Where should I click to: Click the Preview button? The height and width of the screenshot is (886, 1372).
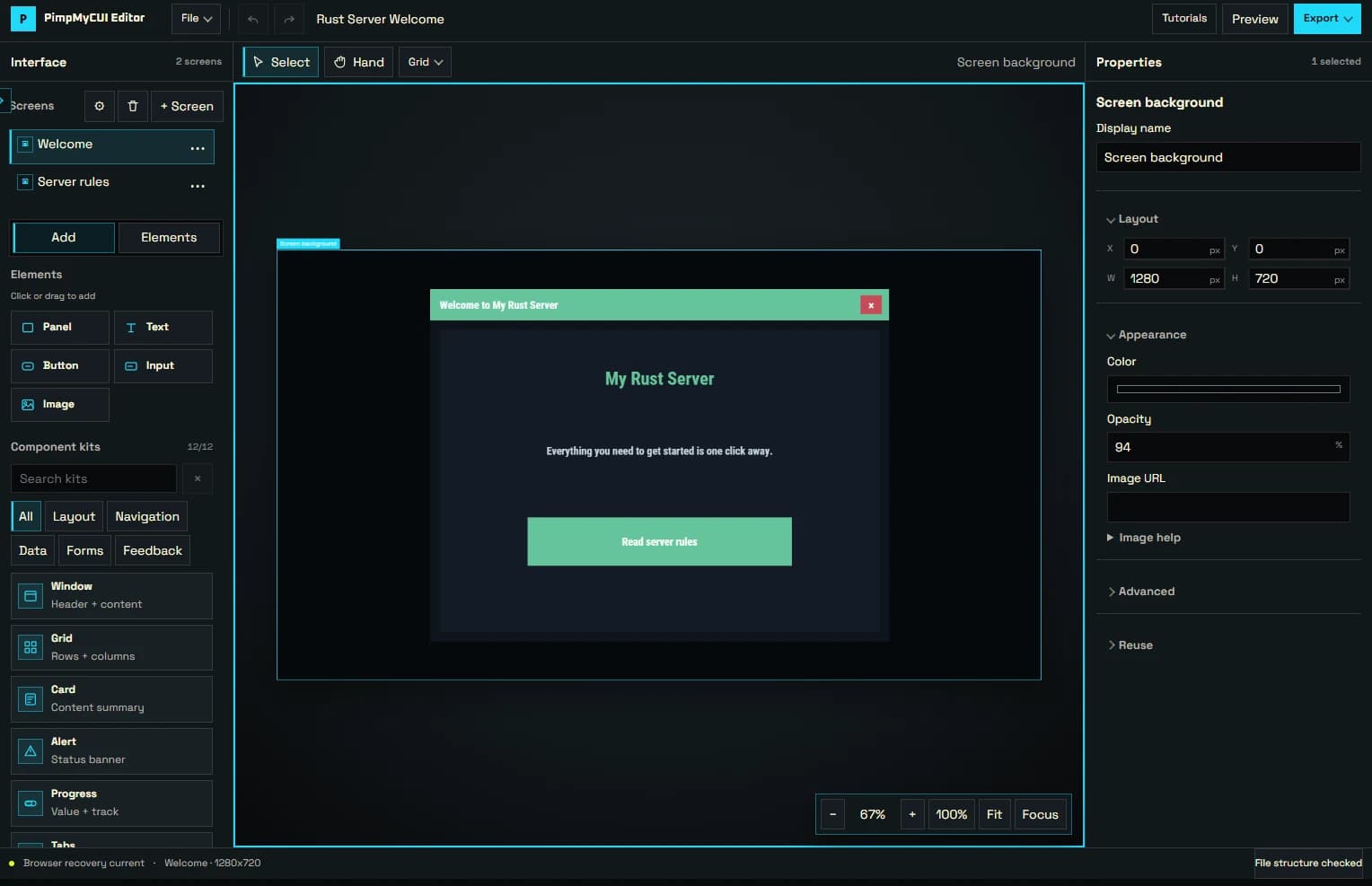click(x=1255, y=19)
